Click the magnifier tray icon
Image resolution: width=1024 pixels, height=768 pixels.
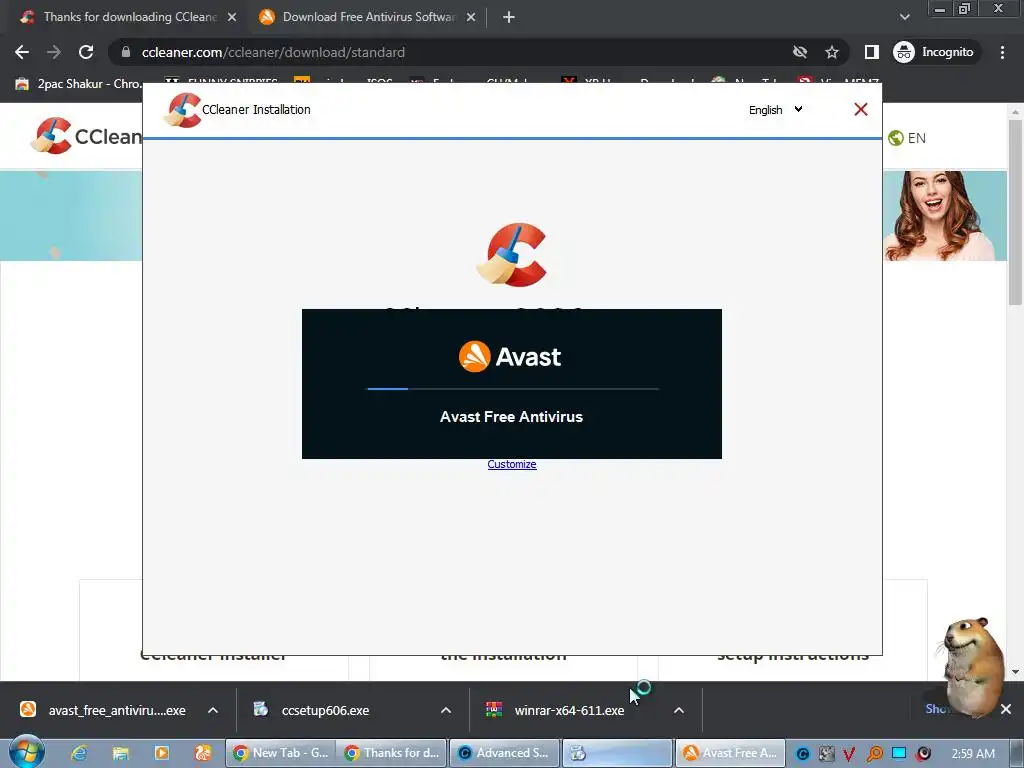pyautogui.click(x=874, y=754)
